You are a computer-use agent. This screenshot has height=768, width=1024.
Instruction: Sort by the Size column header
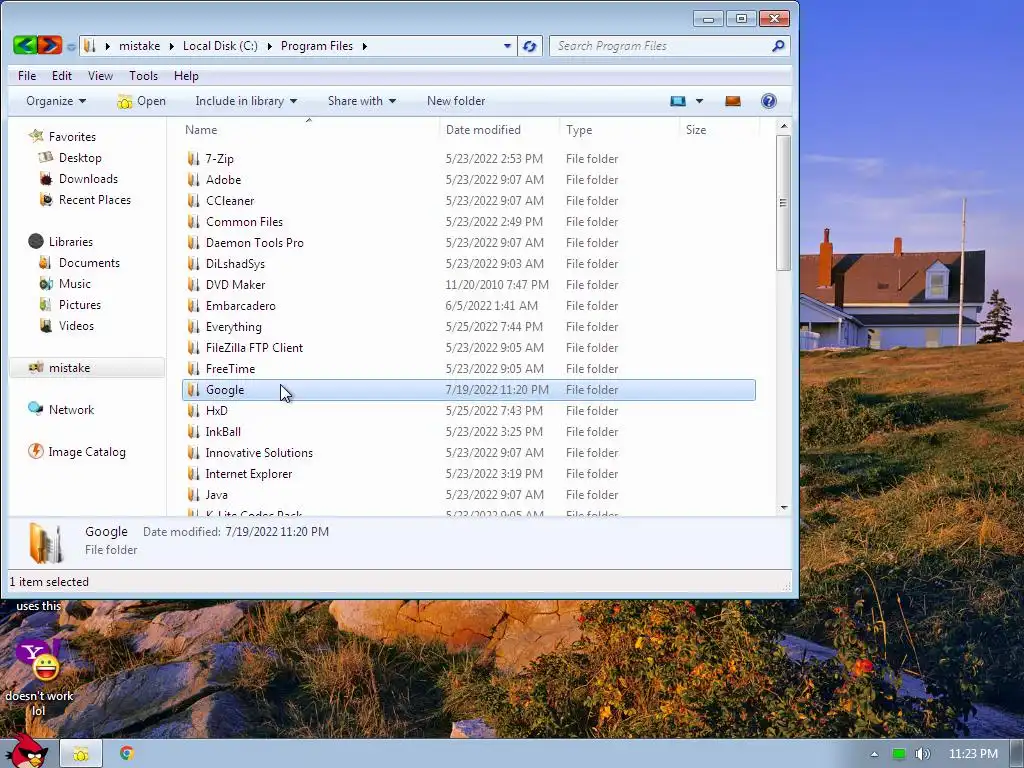720,130
